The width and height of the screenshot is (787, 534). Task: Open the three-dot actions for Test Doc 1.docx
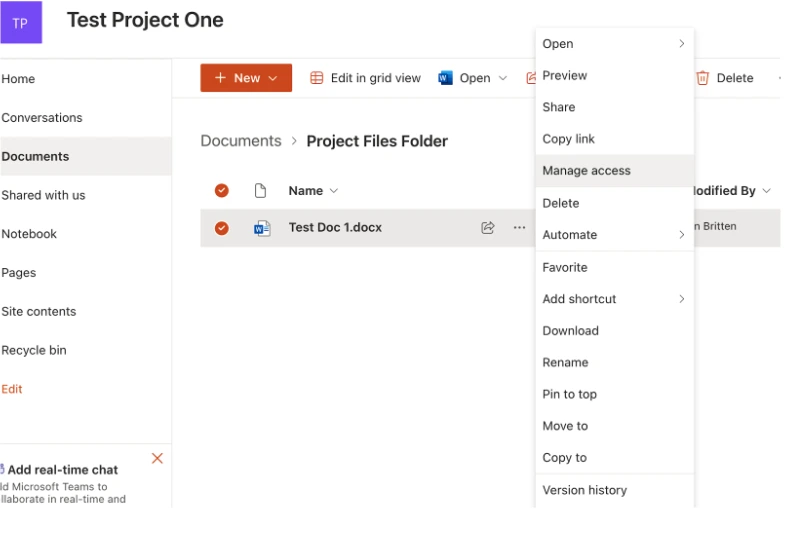pos(519,228)
